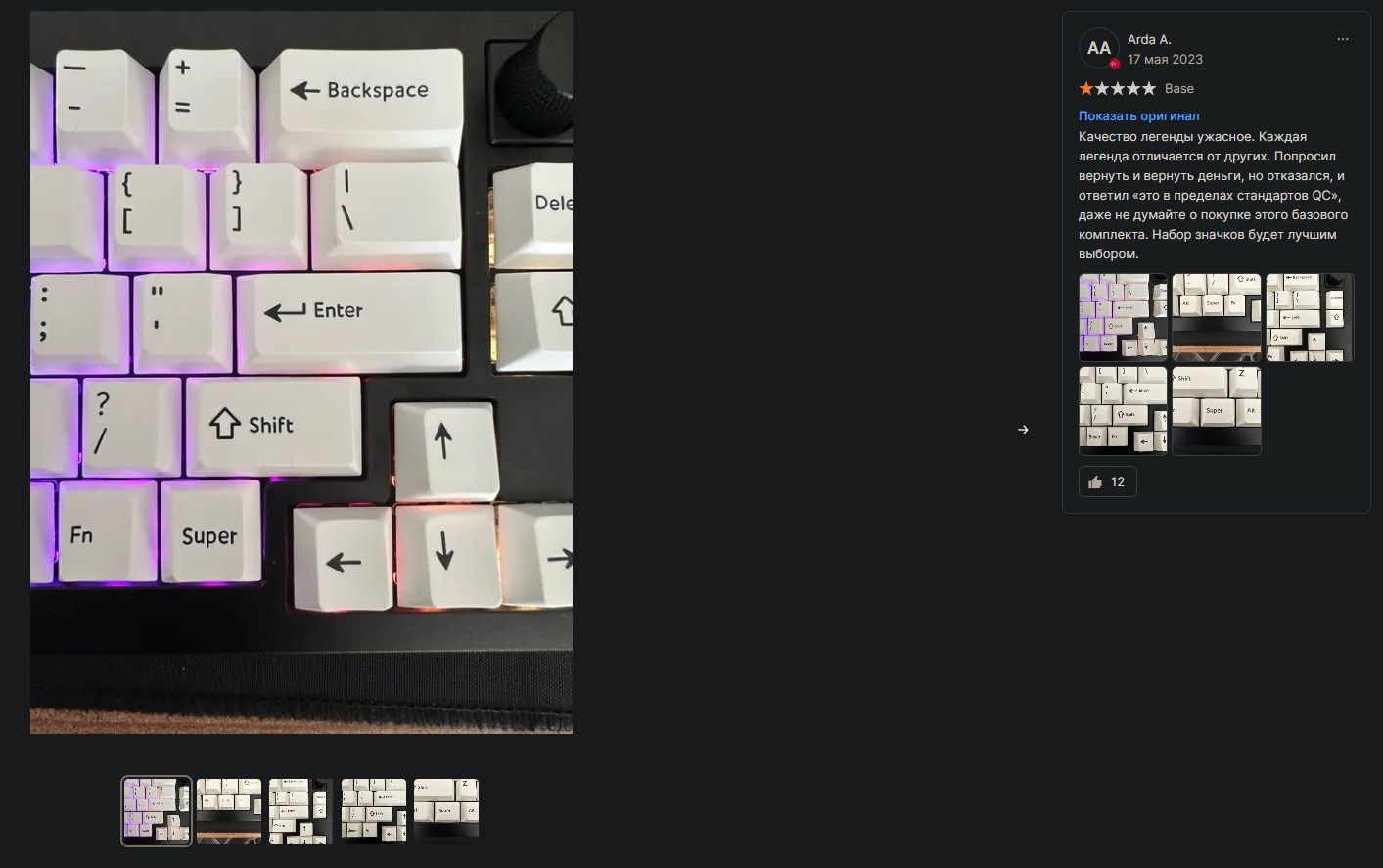
Task: Select first thumbnail in bottom strip
Action: 157,810
